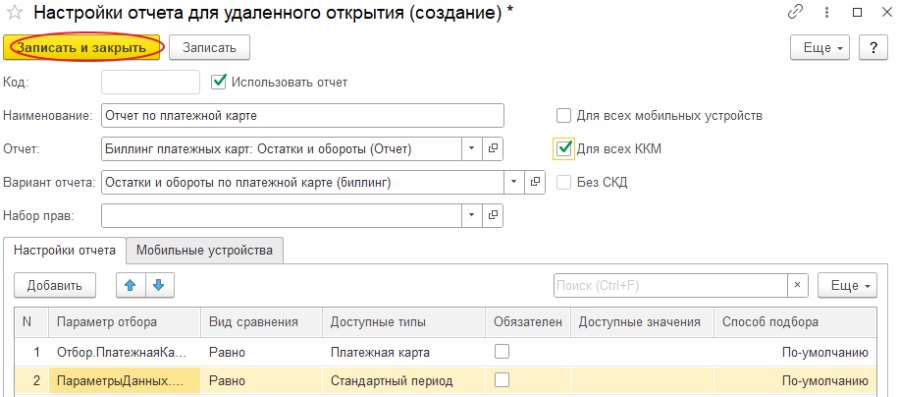This screenshot has height=397, width=900.
Task: Switch to the Мобильные устройства tab
Action: pyautogui.click(x=205, y=250)
